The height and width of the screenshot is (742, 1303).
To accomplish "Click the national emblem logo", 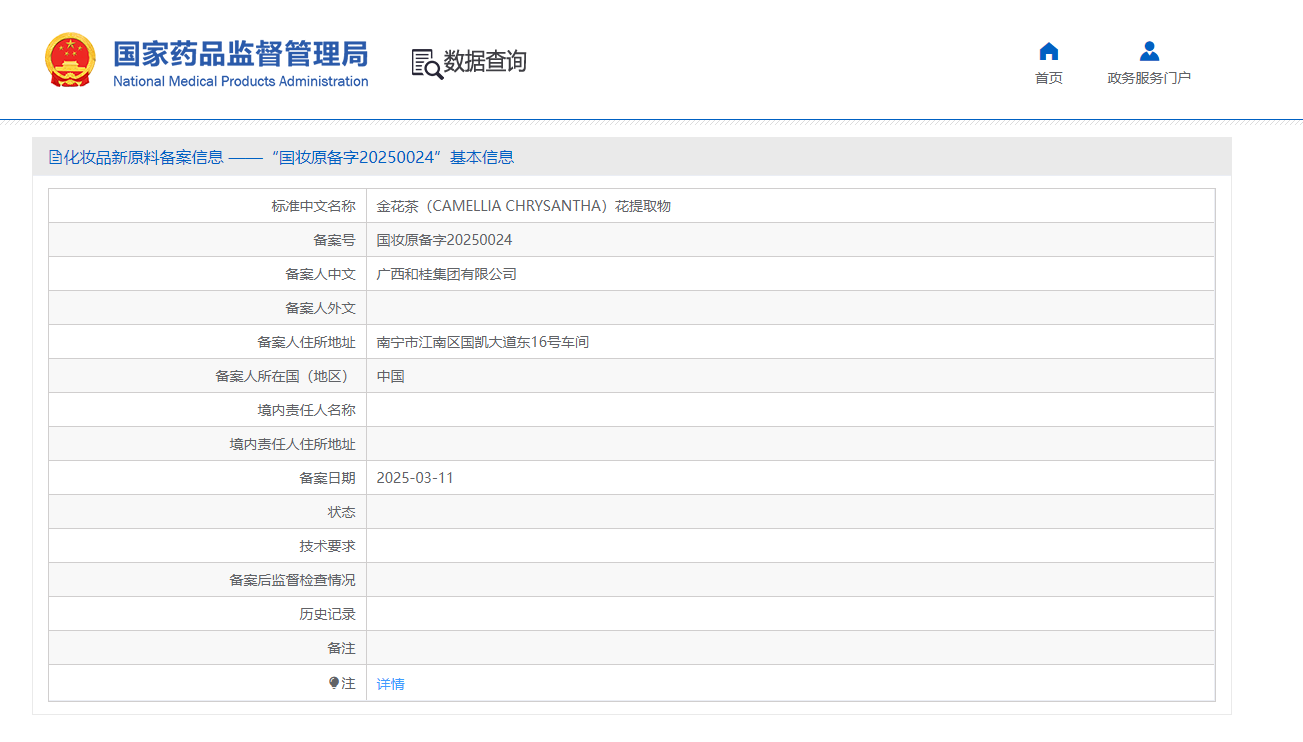I will coord(70,60).
